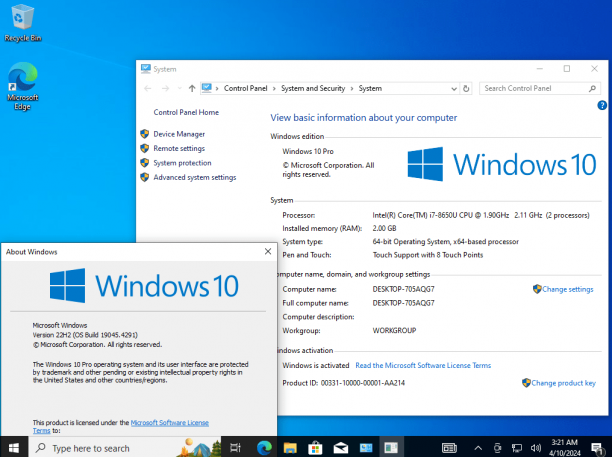Open network status tray icon

pyautogui.click(x=517, y=448)
